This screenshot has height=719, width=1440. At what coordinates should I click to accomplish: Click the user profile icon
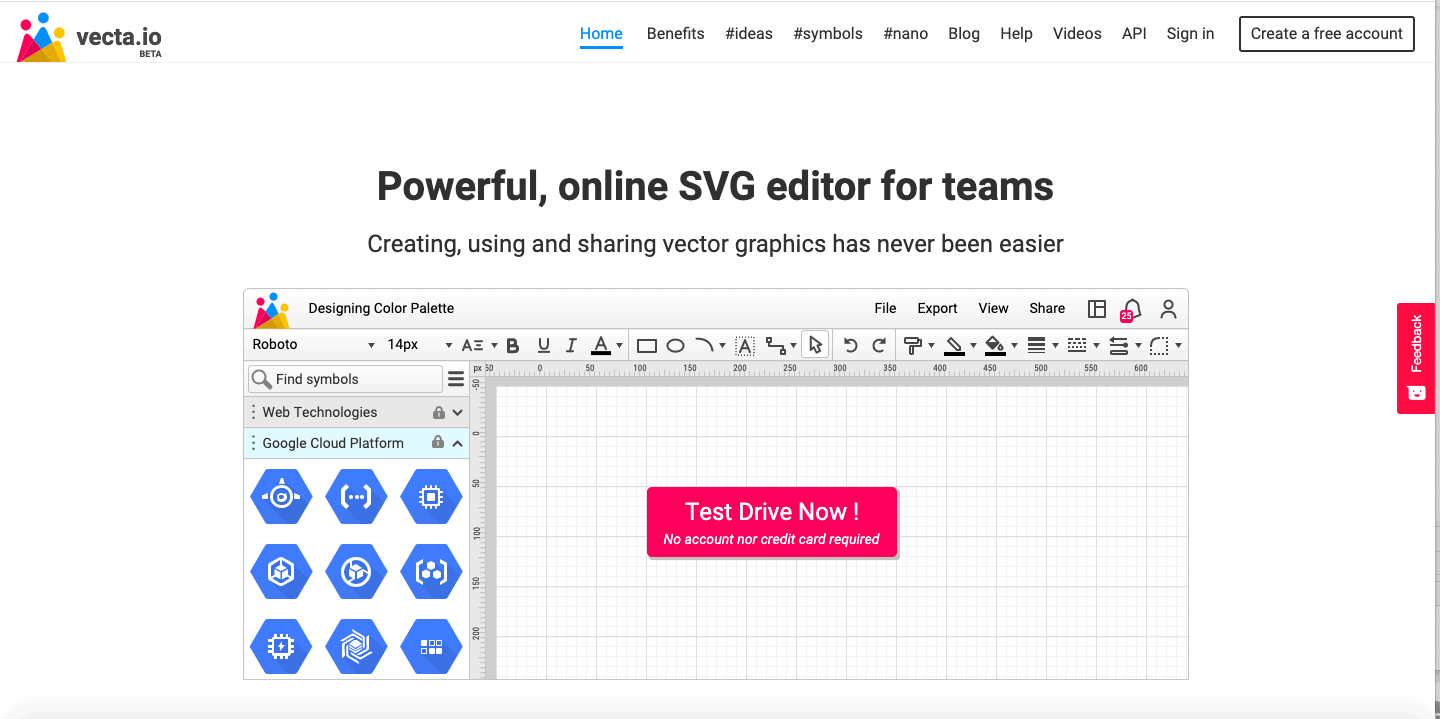click(1168, 308)
